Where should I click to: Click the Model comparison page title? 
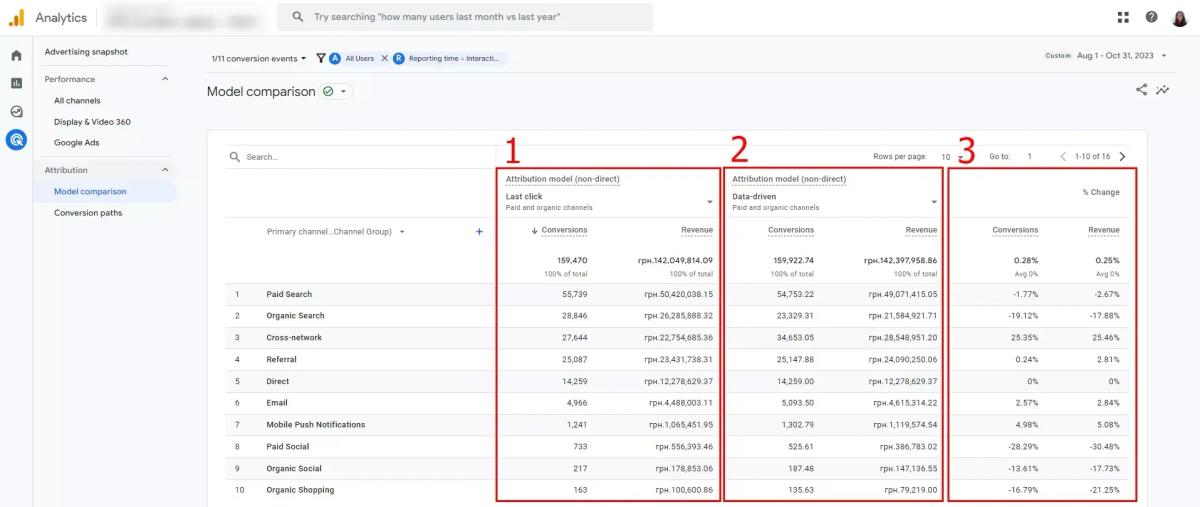261,91
